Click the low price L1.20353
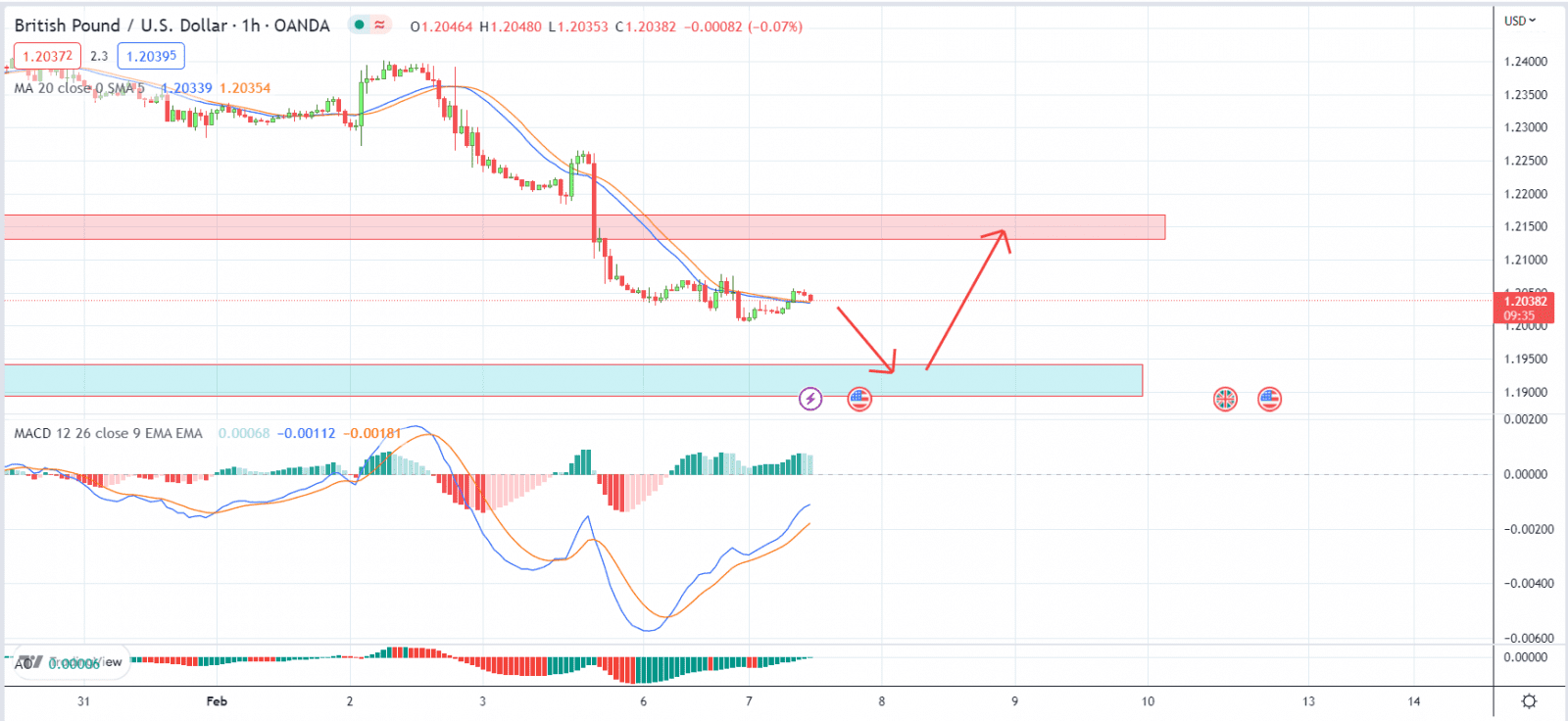Screen dimensions: 1568x721 click(x=577, y=26)
